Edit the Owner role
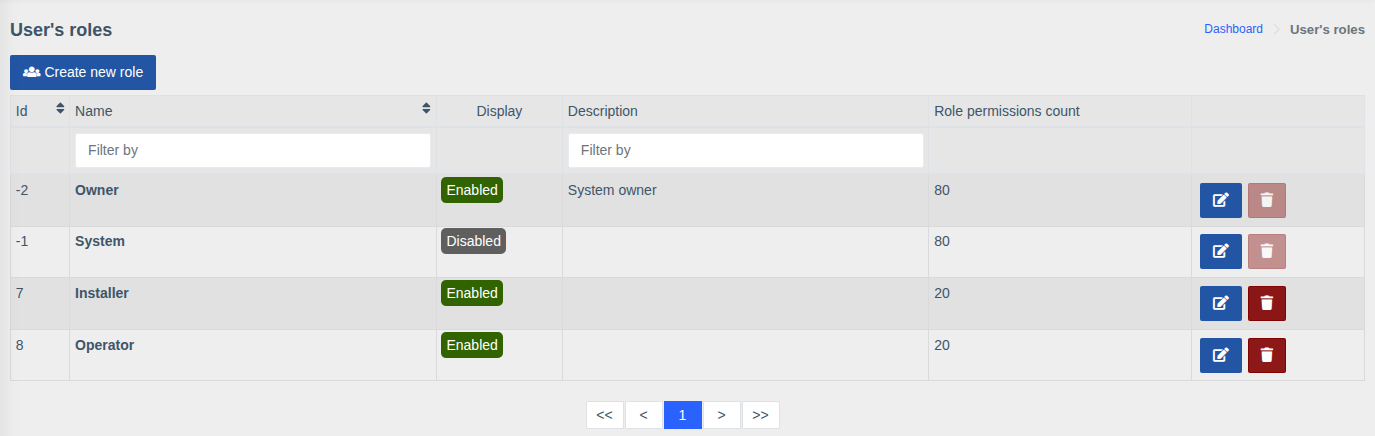Image resolution: width=1375 pixels, height=436 pixels. tap(1221, 200)
